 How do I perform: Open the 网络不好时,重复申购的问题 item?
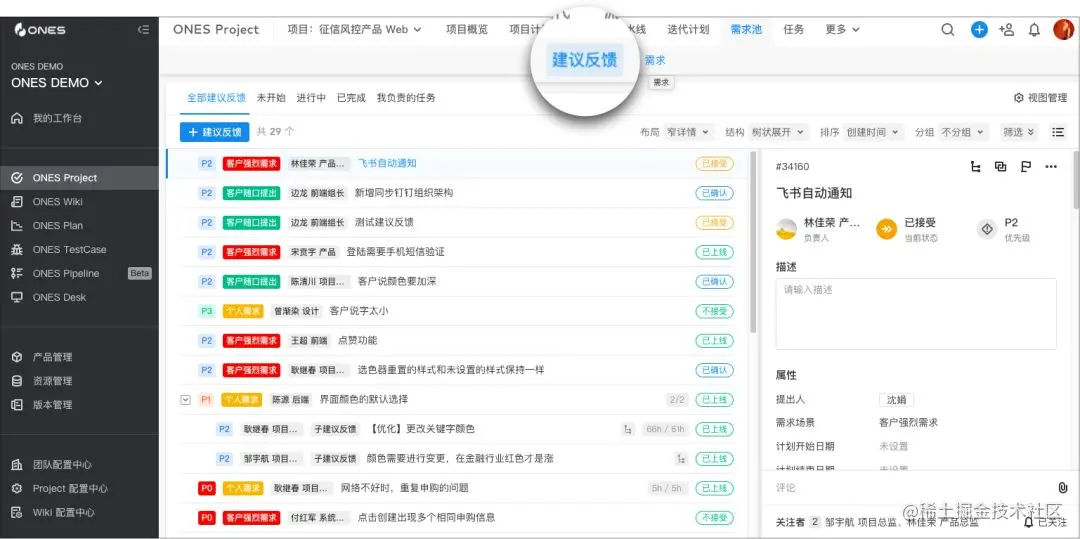pyautogui.click(x=405, y=488)
